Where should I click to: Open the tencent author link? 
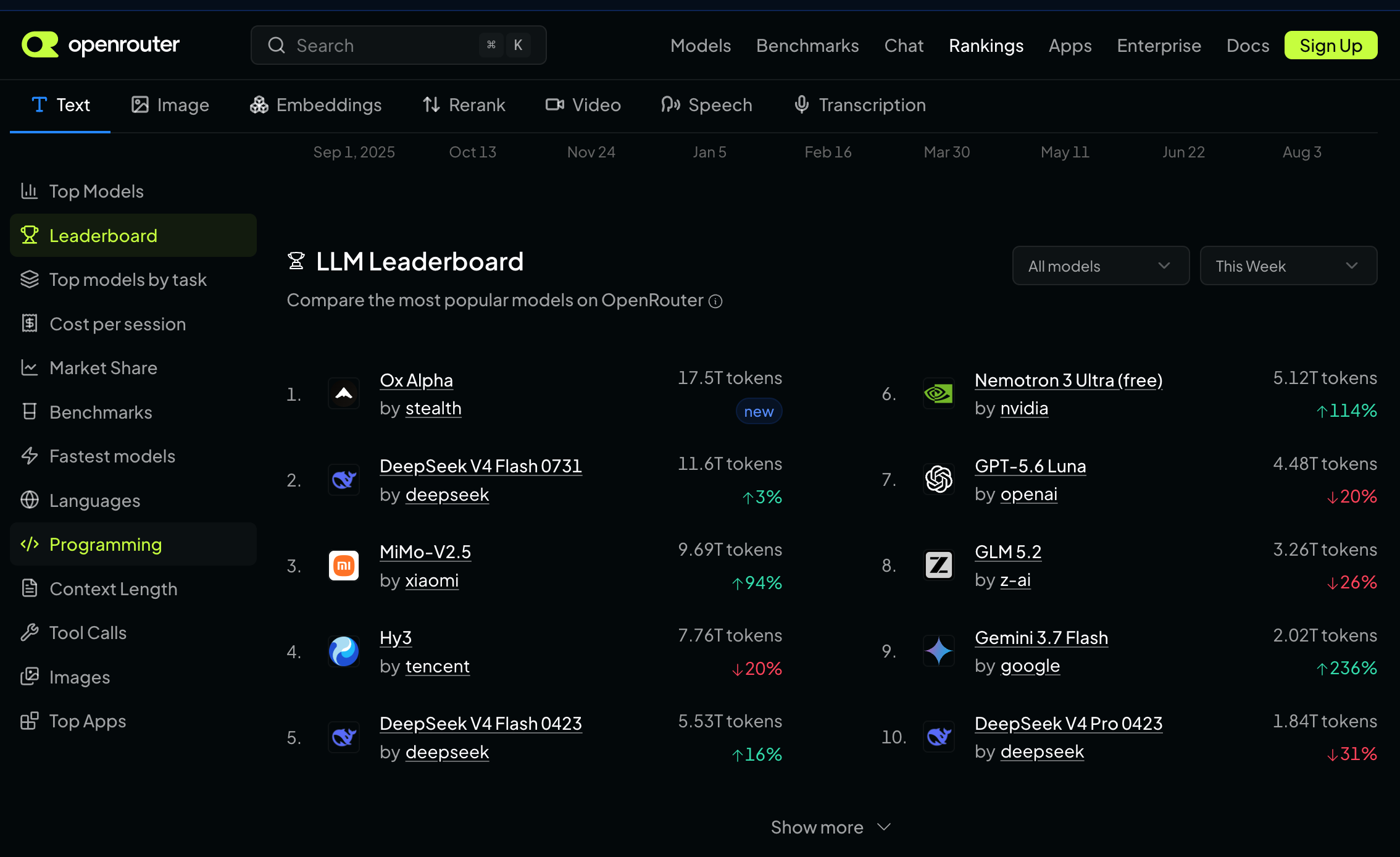[x=438, y=666]
